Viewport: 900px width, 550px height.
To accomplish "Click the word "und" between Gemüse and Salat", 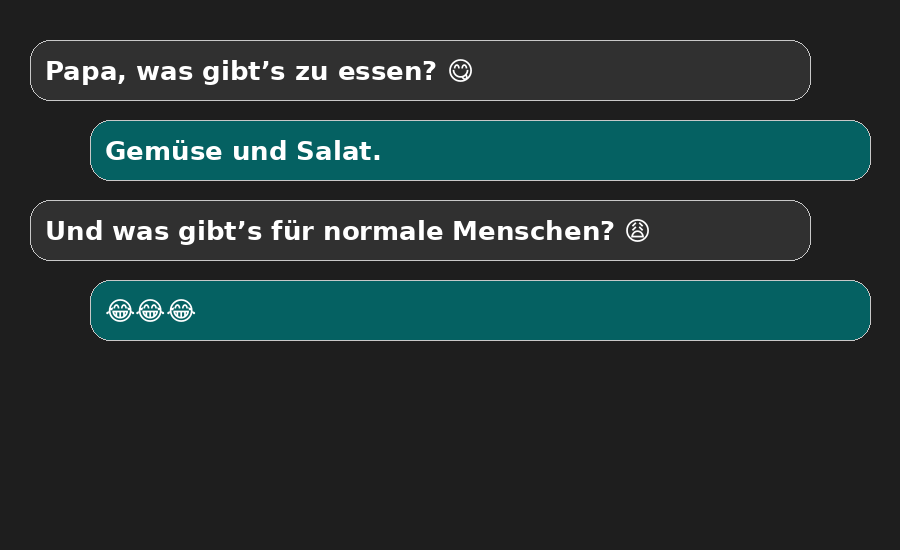I will [x=260, y=152].
